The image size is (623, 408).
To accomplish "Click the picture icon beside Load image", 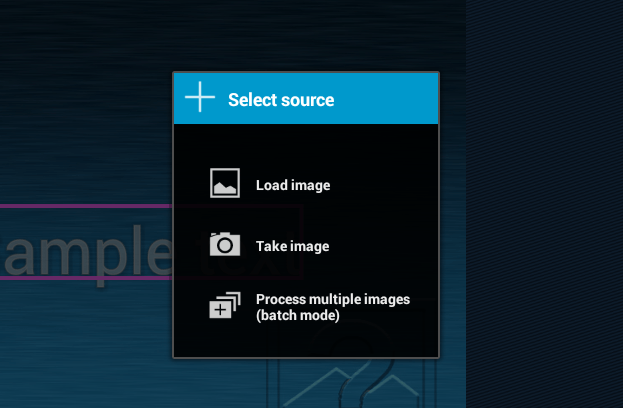I will [x=225, y=183].
